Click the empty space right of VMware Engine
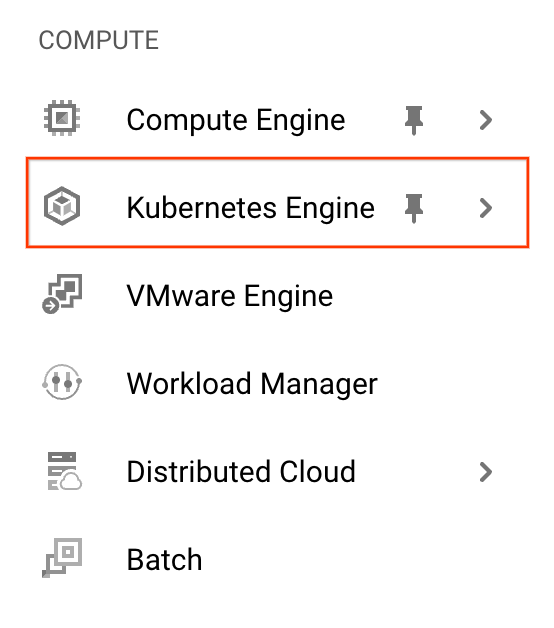 point(431,296)
